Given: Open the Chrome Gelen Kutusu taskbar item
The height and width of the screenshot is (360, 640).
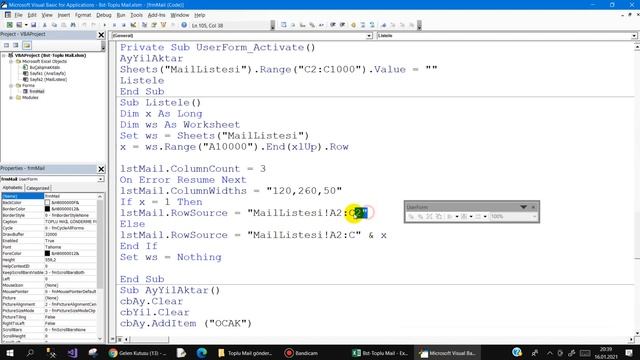Looking at the screenshot, I should [138, 353].
